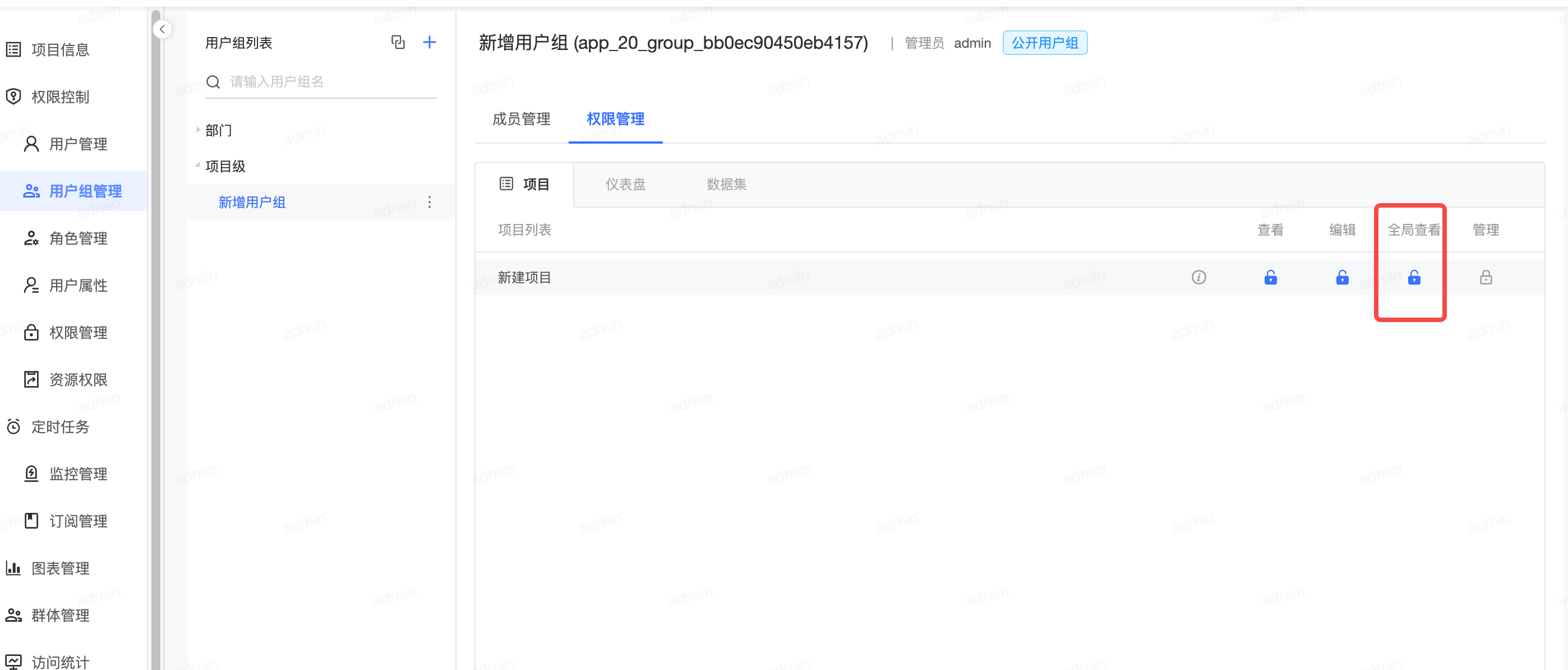Switch to the 成员管理 tab
Viewport: 1568px width, 670px height.
click(x=521, y=119)
